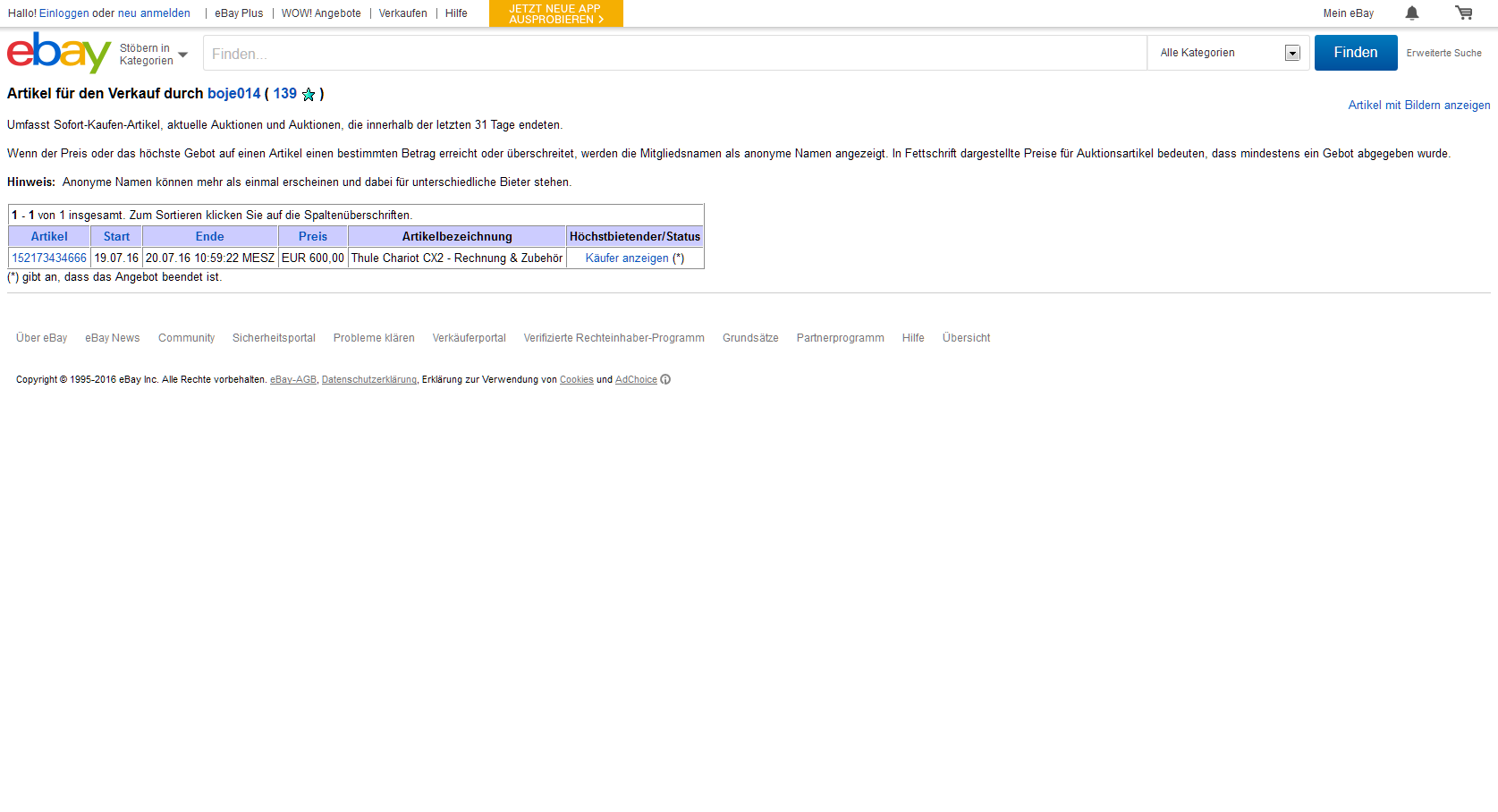Click the Finden search button
The width and height of the screenshot is (1498, 812).
tap(1355, 53)
